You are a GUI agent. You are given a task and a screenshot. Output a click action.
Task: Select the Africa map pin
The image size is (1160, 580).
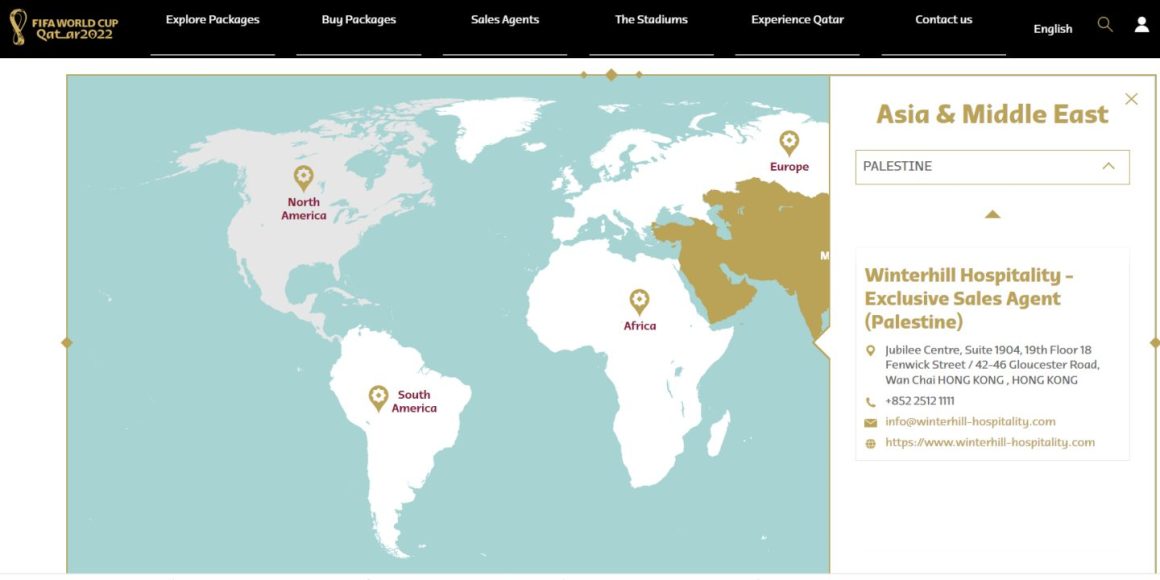(639, 302)
